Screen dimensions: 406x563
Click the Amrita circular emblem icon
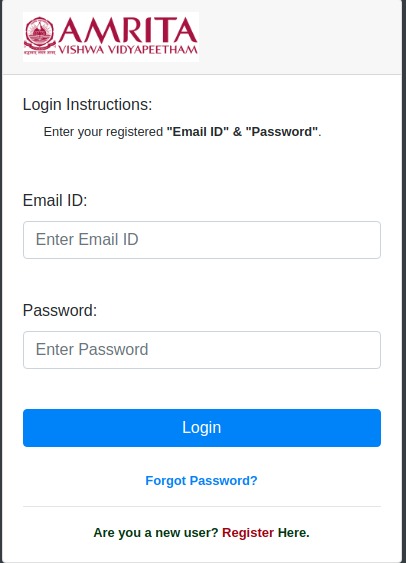pyautogui.click(x=39, y=35)
